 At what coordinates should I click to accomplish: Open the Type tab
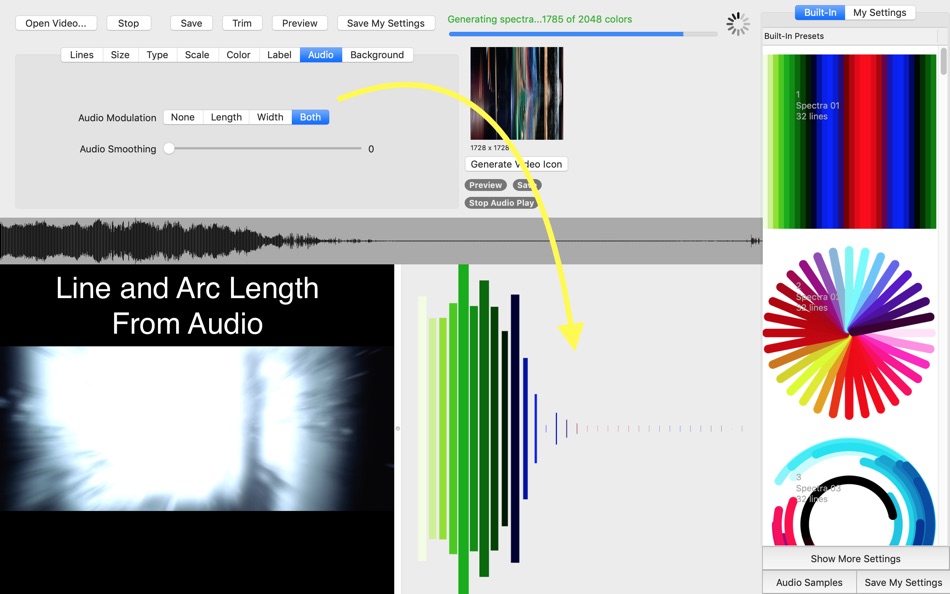158,55
